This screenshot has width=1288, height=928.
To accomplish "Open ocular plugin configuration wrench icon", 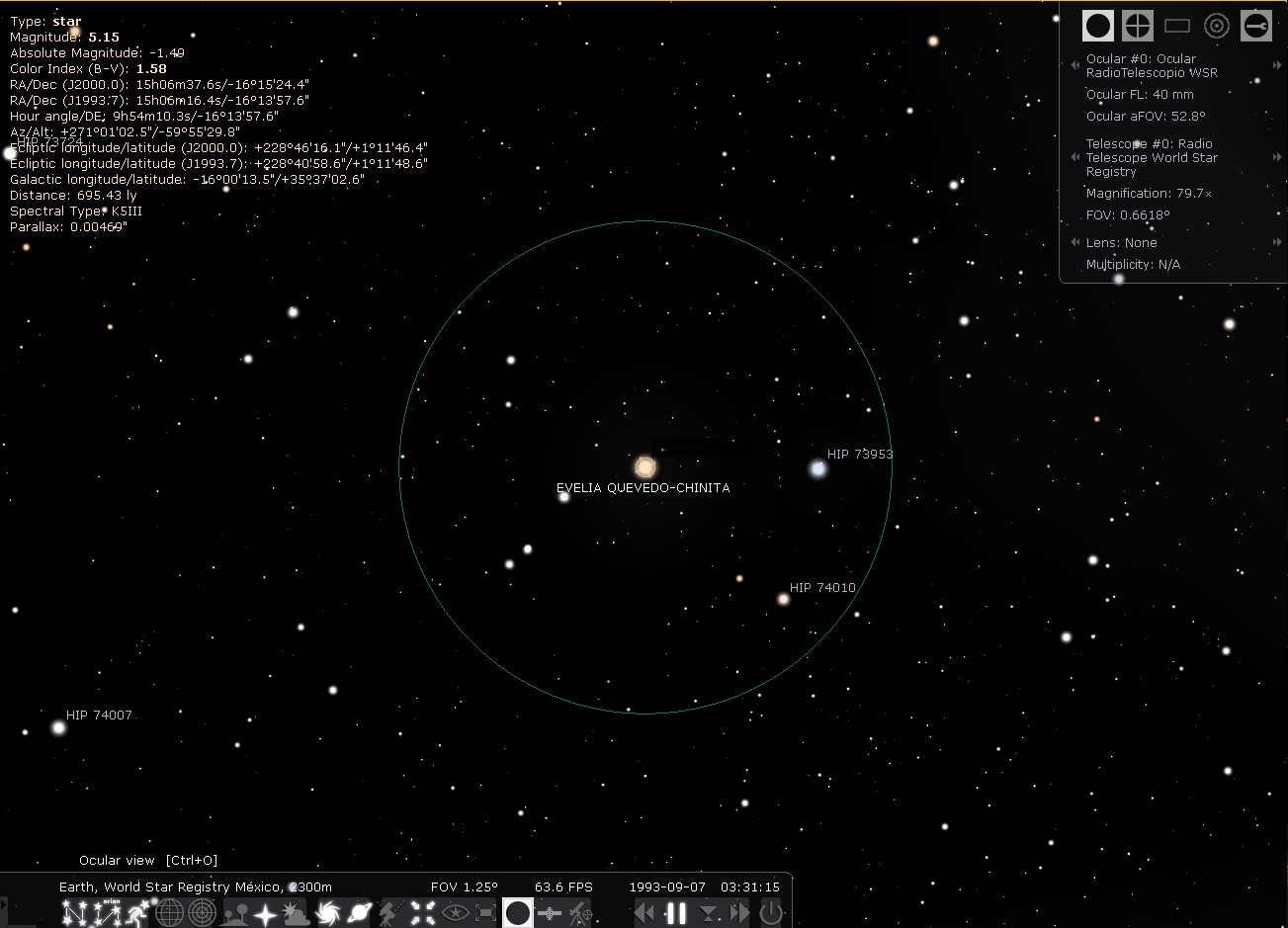I will [1256, 26].
